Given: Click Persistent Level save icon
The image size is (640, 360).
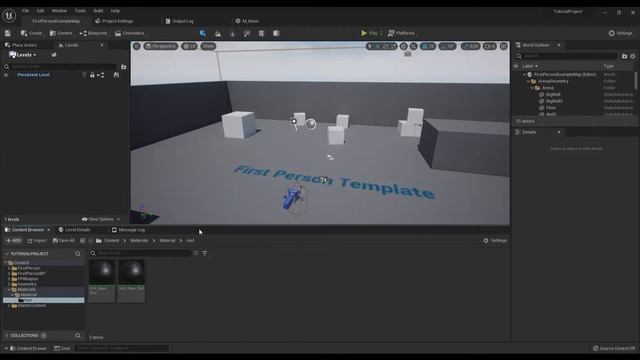Looking at the screenshot, I should click(x=116, y=75).
